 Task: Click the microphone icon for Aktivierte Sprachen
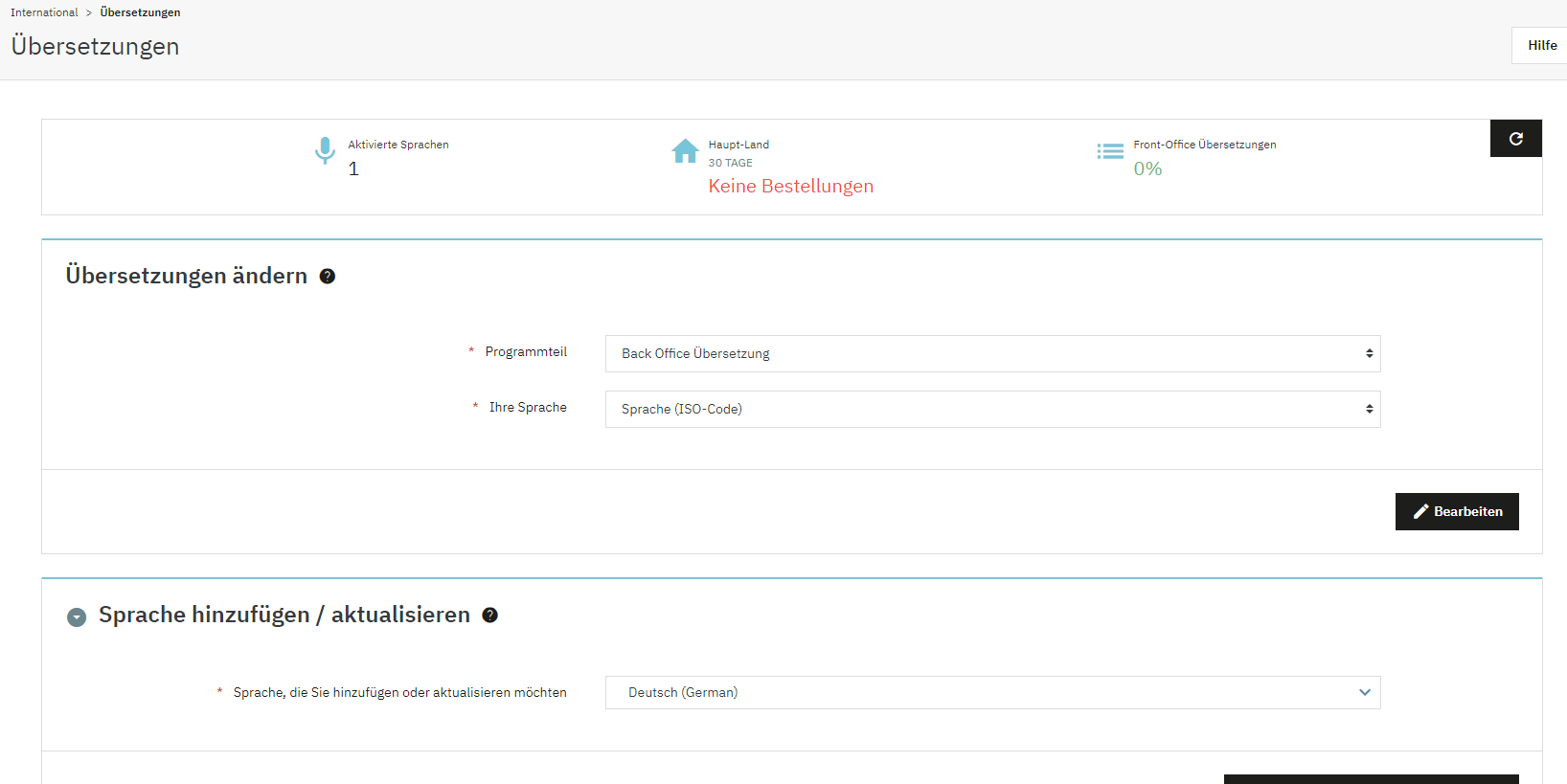[x=325, y=150]
